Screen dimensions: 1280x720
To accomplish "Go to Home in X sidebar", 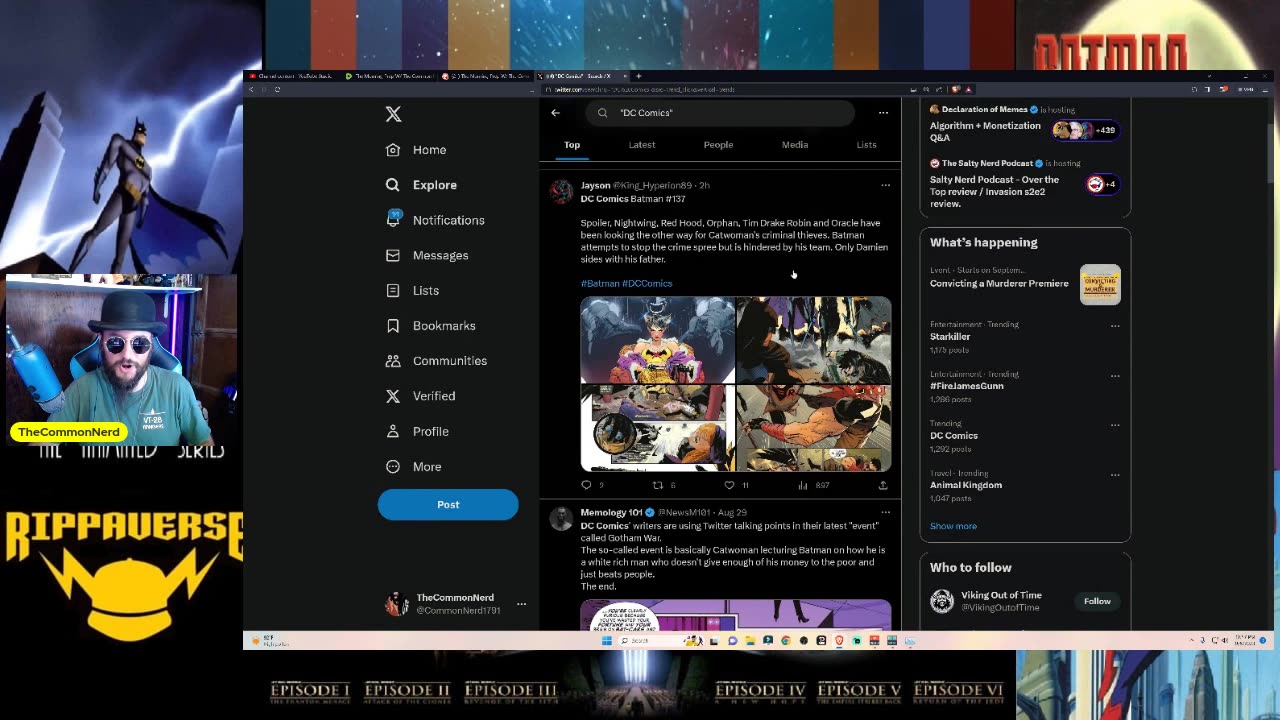I will [x=416, y=150].
